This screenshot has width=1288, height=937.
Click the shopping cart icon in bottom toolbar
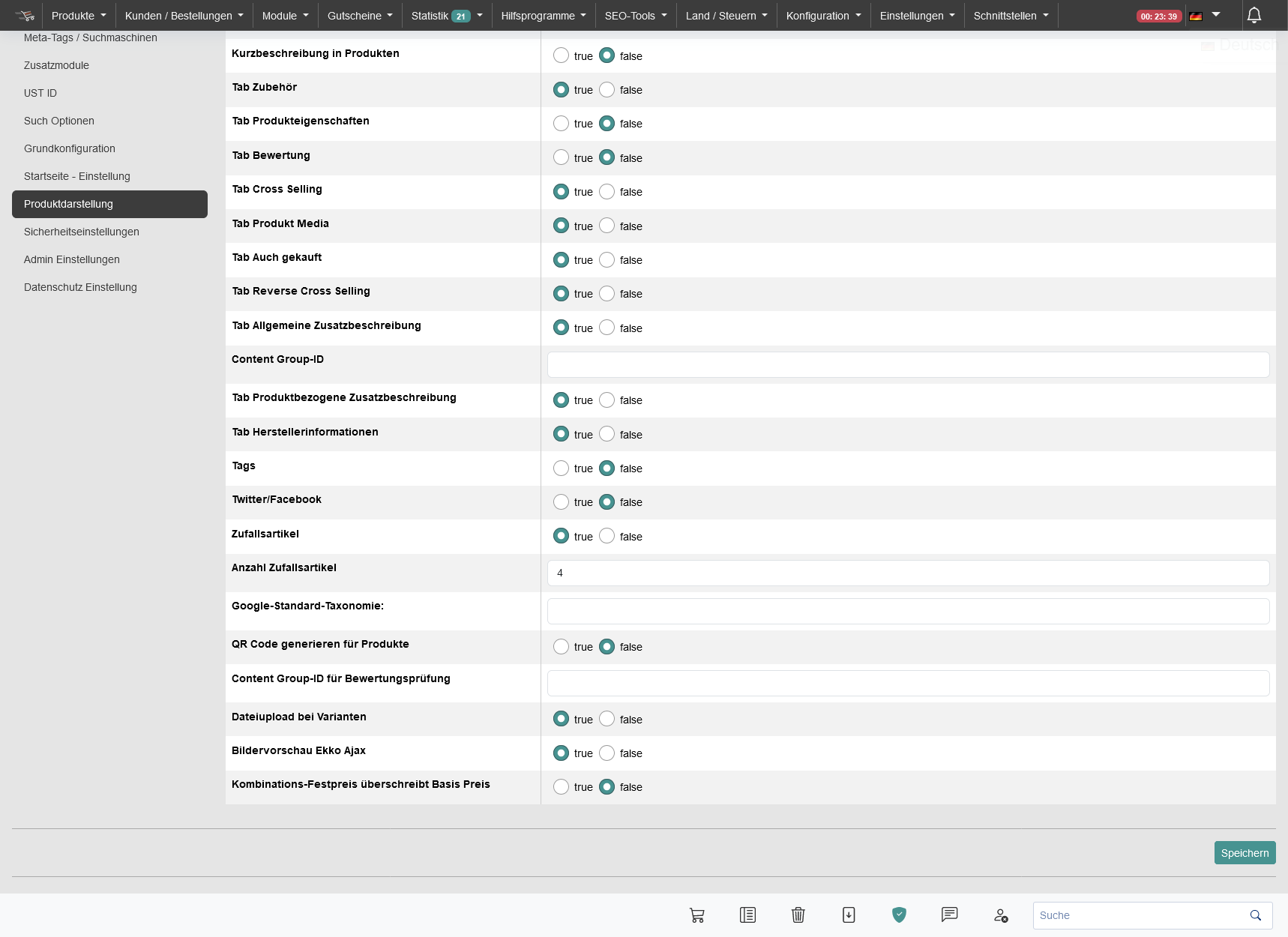click(696, 915)
